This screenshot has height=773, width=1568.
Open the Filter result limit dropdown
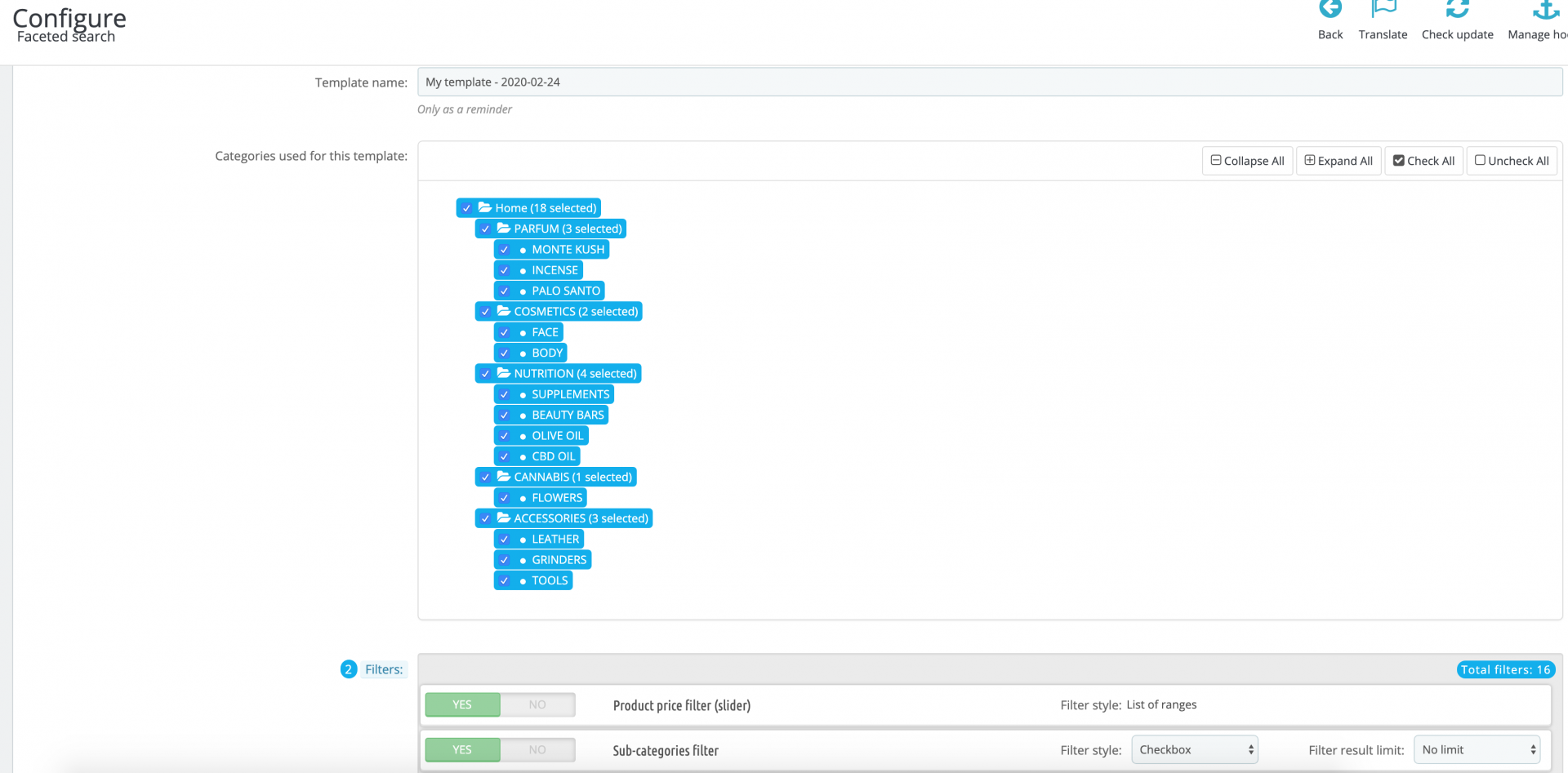click(x=1477, y=749)
